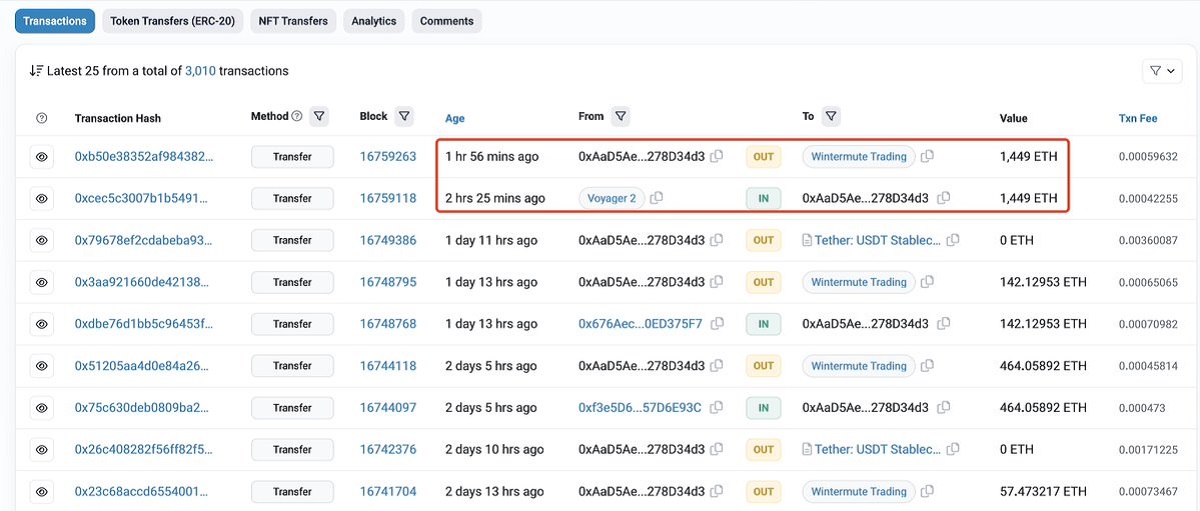Screen dimensions: 1200x511
Task: Click the help icon in table header
Action: 41,118
